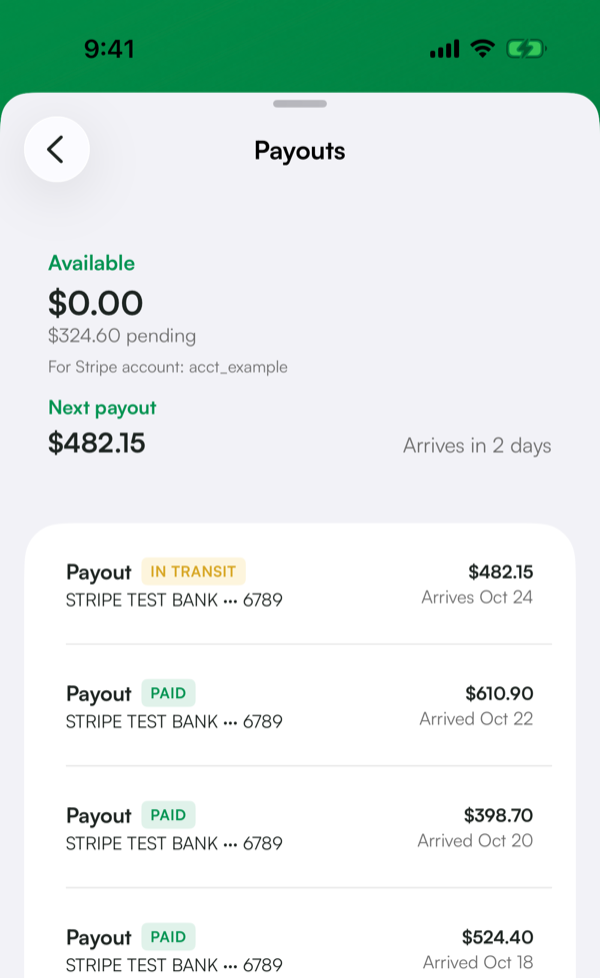
Task: Tap the Wi-Fi status icon
Action: coord(482,48)
